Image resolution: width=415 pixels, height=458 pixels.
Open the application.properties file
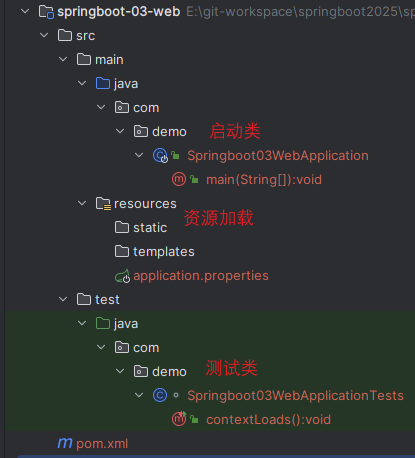[x=201, y=276]
